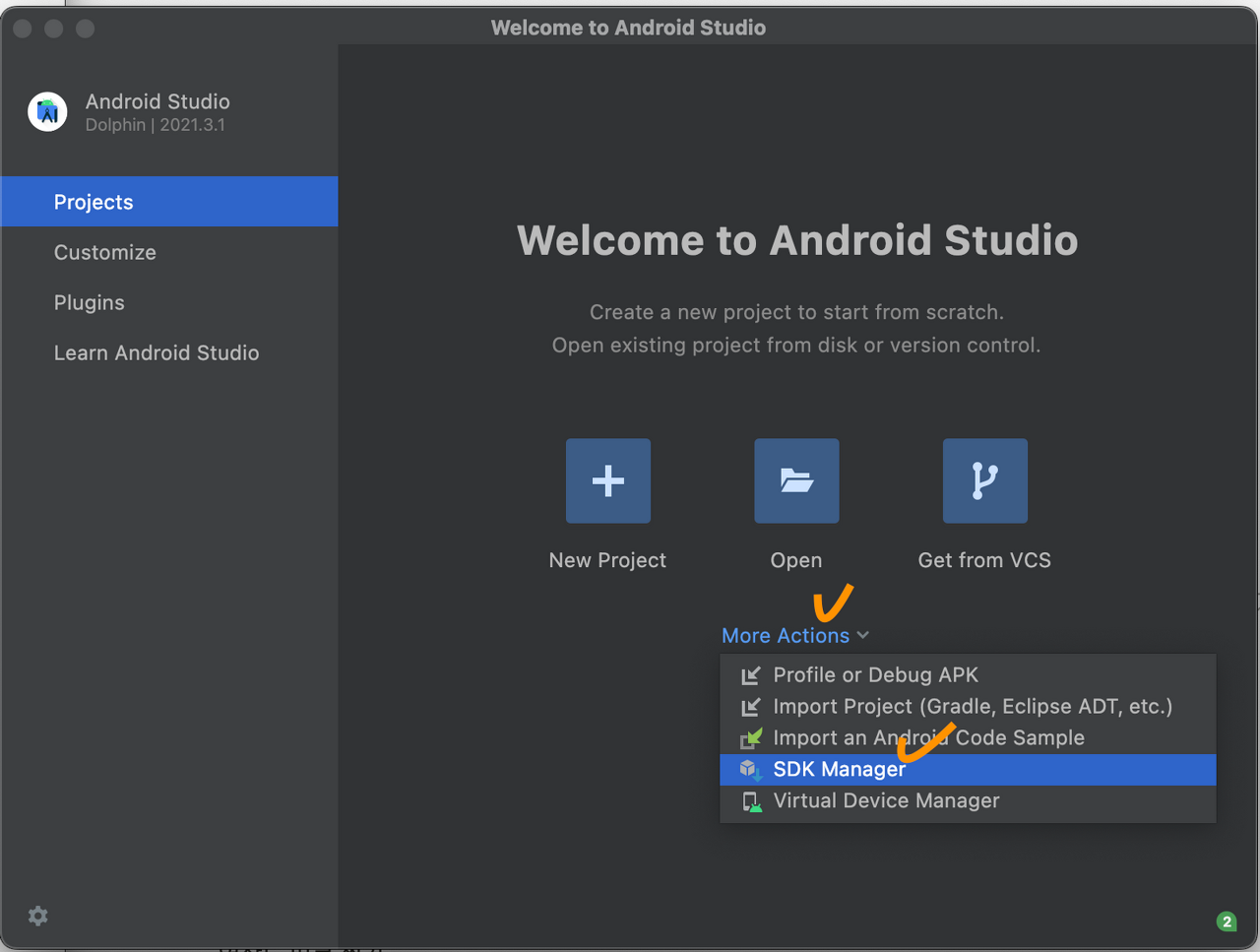This screenshot has height=952, width=1260.
Task: Click the Import Android Code Sample icon
Action: coord(751,738)
